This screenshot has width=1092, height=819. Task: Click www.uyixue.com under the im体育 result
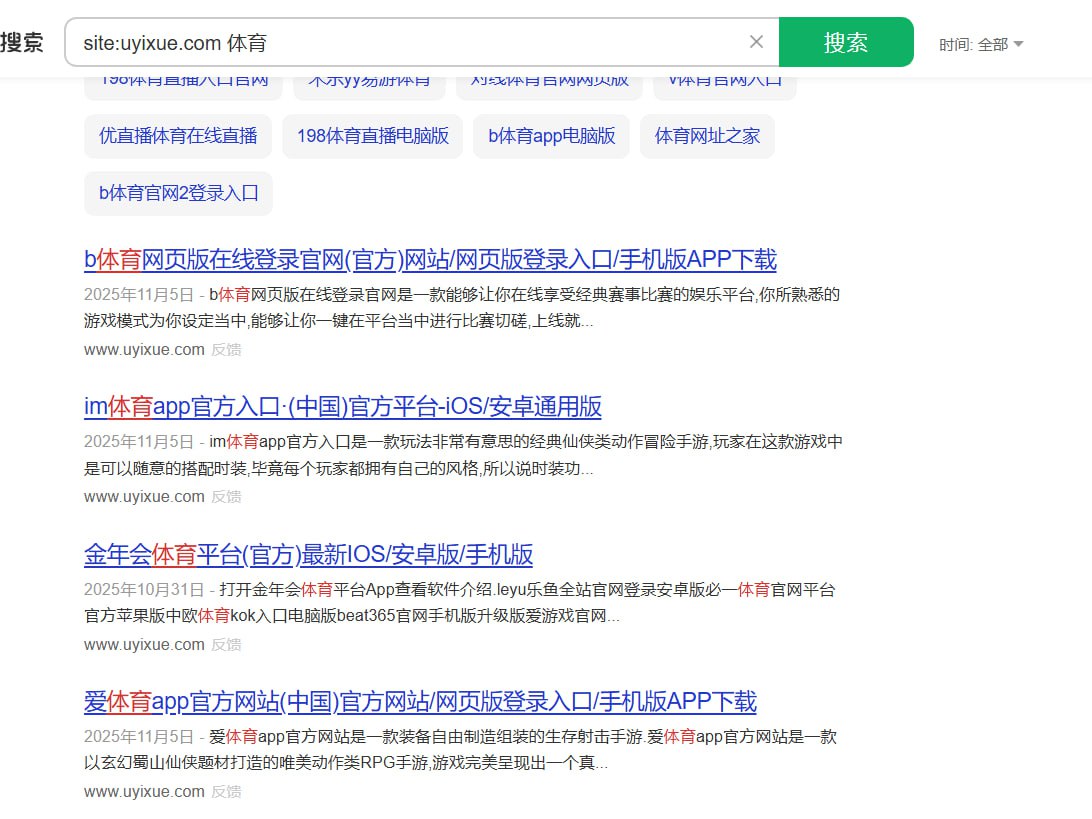(x=144, y=497)
